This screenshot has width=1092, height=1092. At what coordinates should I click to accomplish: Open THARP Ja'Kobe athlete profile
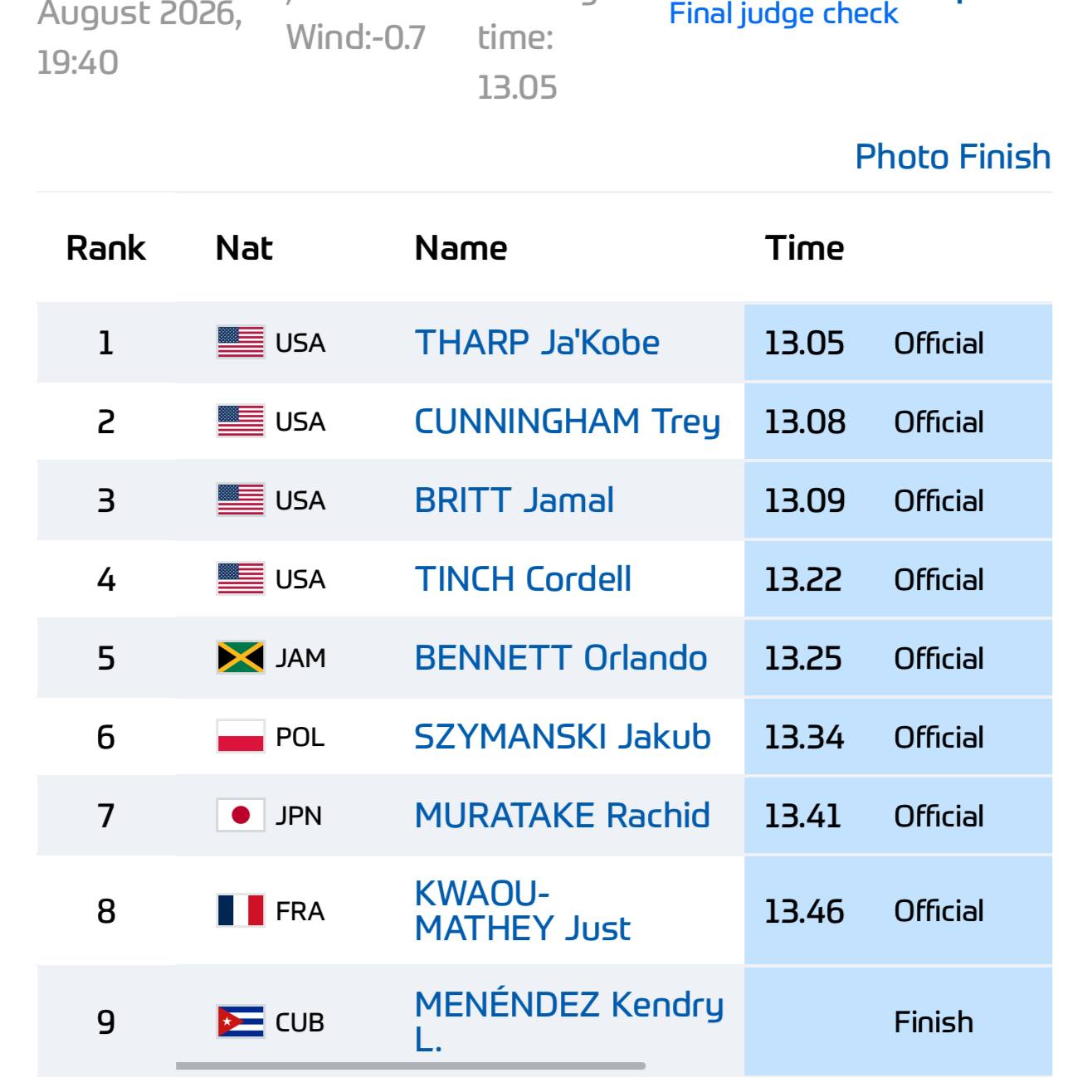pos(537,342)
